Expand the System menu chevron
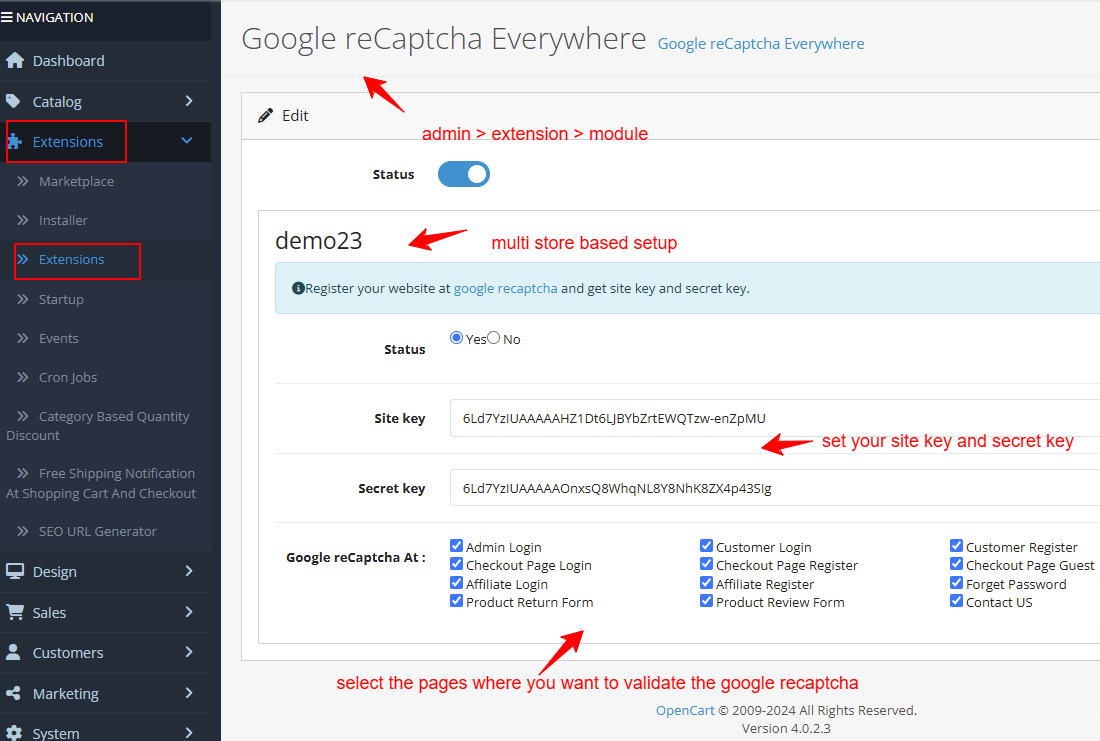The width and height of the screenshot is (1100, 741). [x=189, y=733]
